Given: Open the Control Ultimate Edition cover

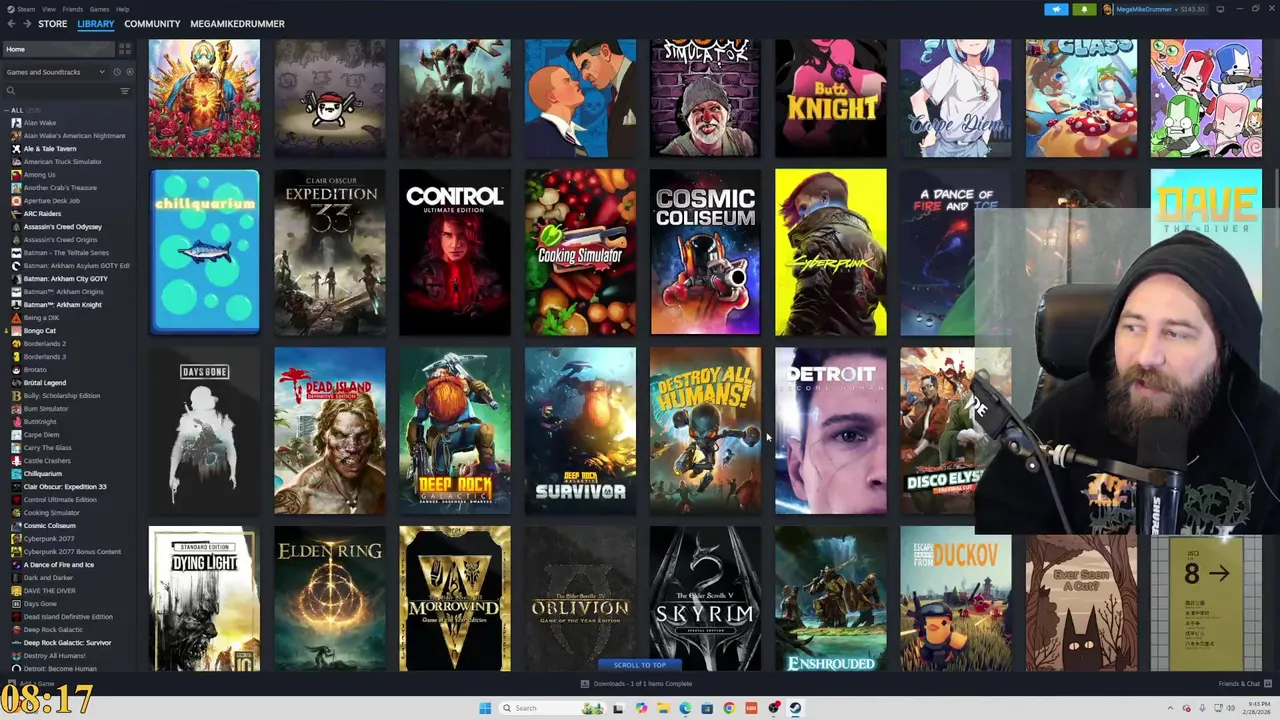Looking at the screenshot, I should tap(455, 252).
